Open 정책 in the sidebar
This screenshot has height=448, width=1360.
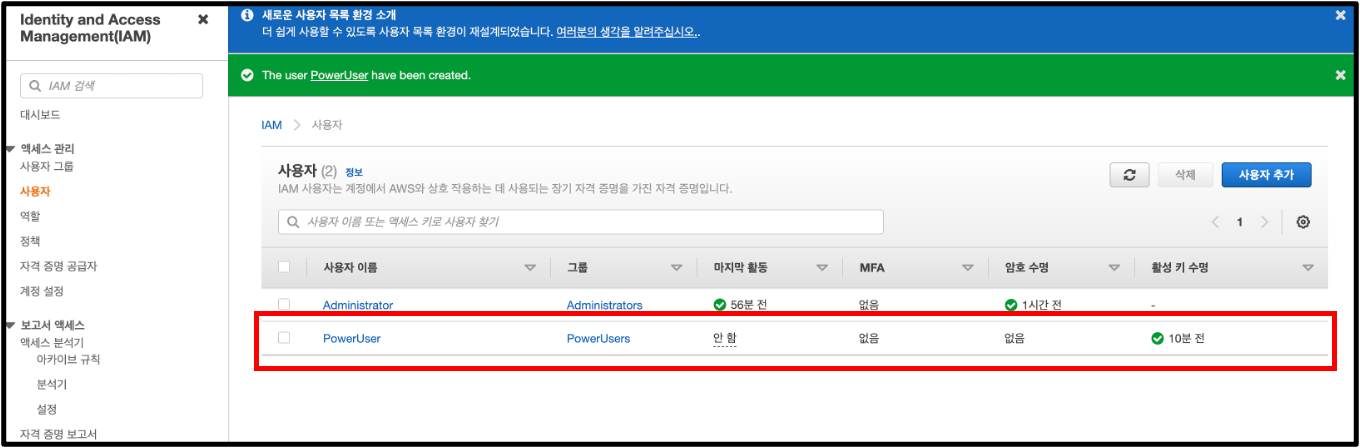click(30, 241)
